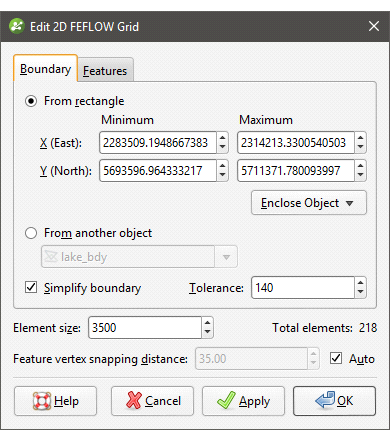The width and height of the screenshot is (390, 430).
Task: Decrease X (East) maximum with down arrow
Action: tap(360, 148)
